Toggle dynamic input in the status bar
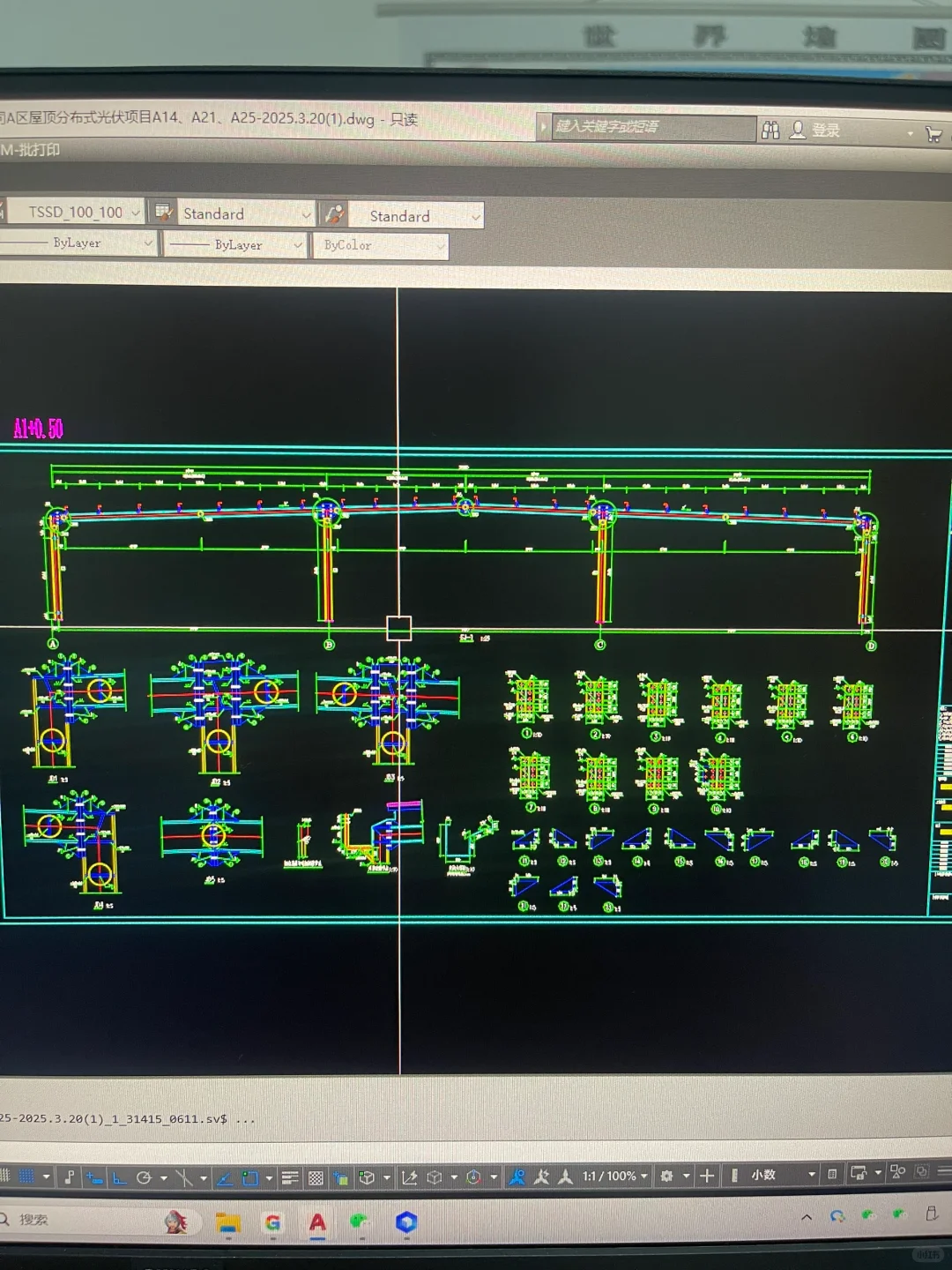952x1270 pixels. point(94,1177)
